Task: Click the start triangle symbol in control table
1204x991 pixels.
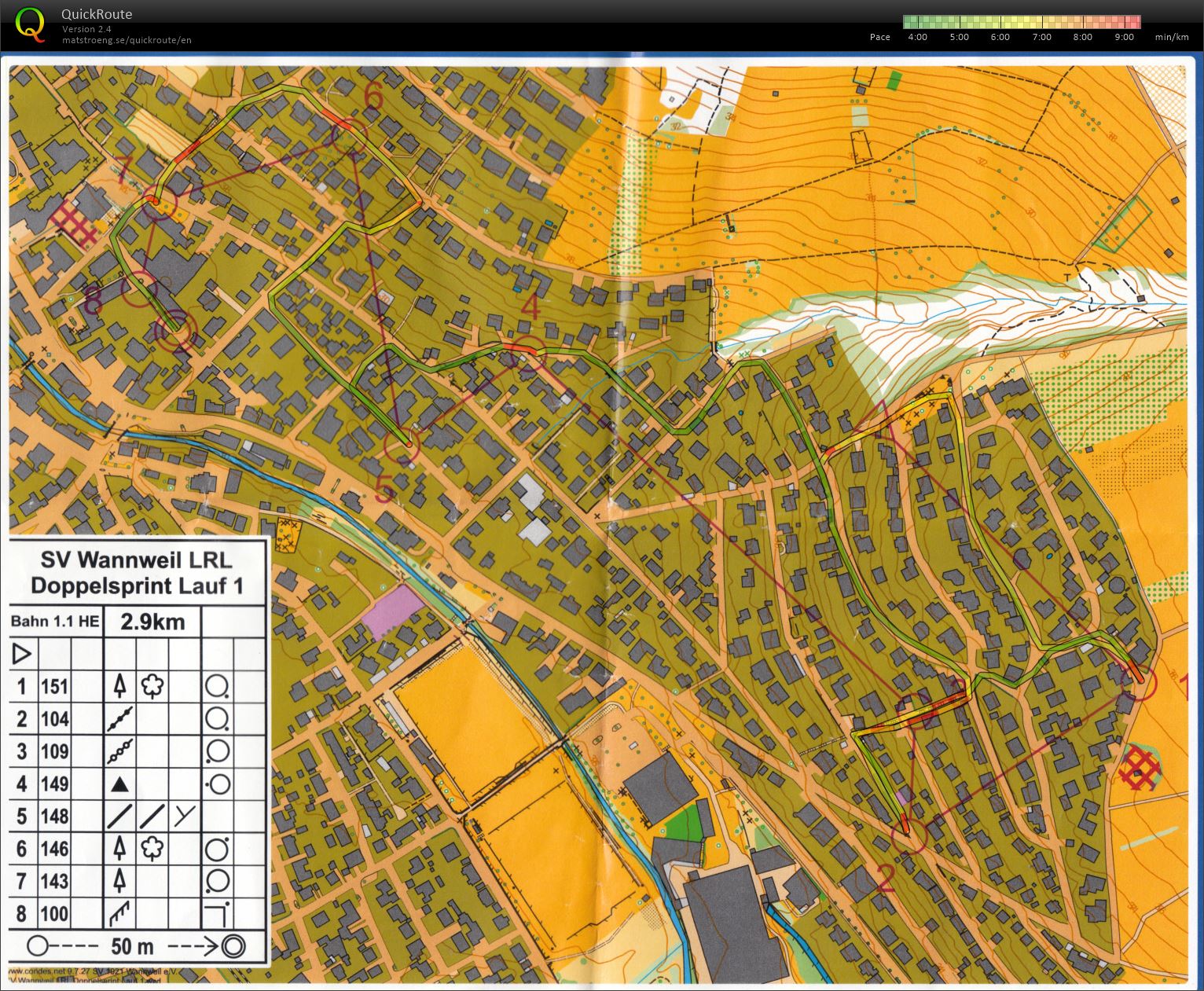Action: 22,653
